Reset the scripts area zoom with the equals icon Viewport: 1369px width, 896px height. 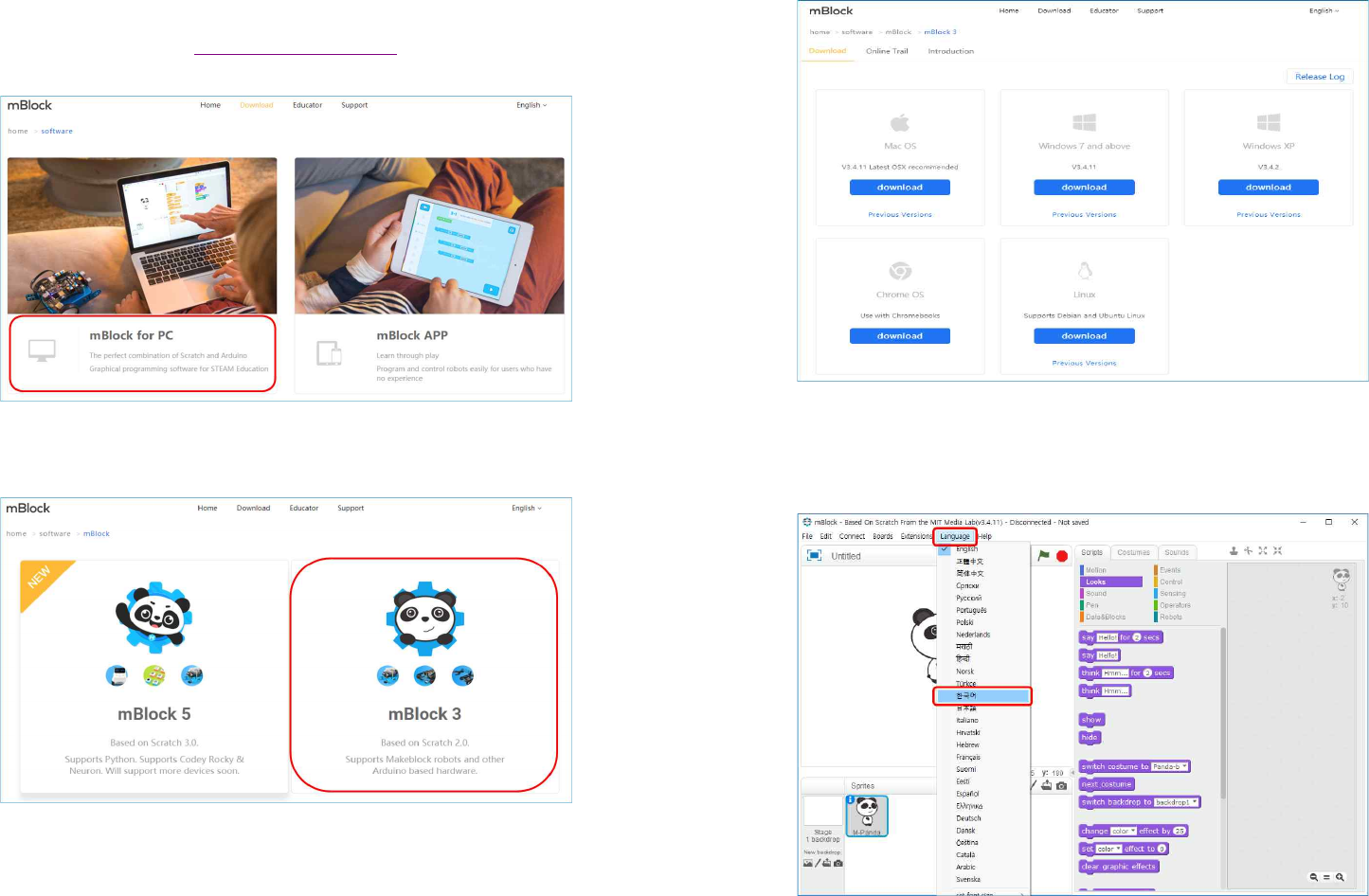click(x=1326, y=877)
